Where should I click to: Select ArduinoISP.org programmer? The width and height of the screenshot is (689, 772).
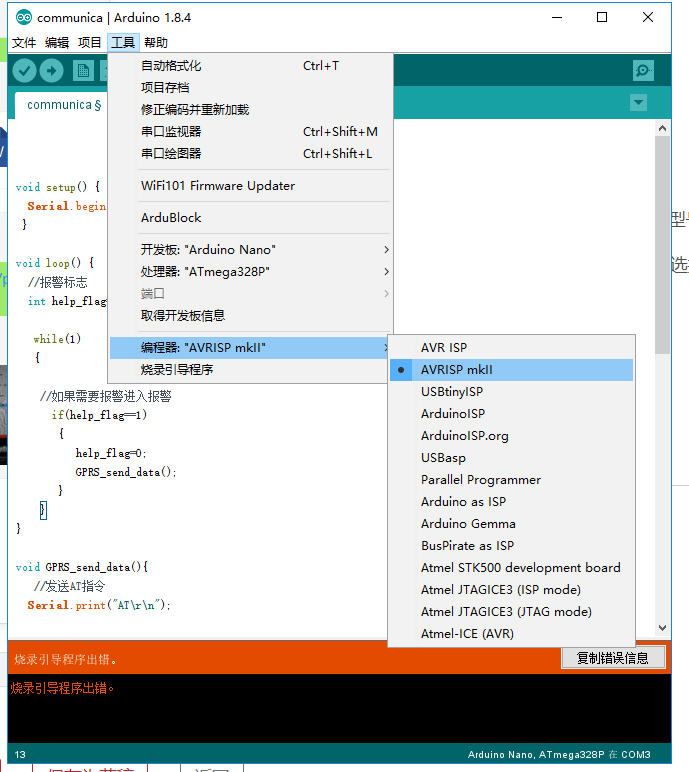(511, 436)
